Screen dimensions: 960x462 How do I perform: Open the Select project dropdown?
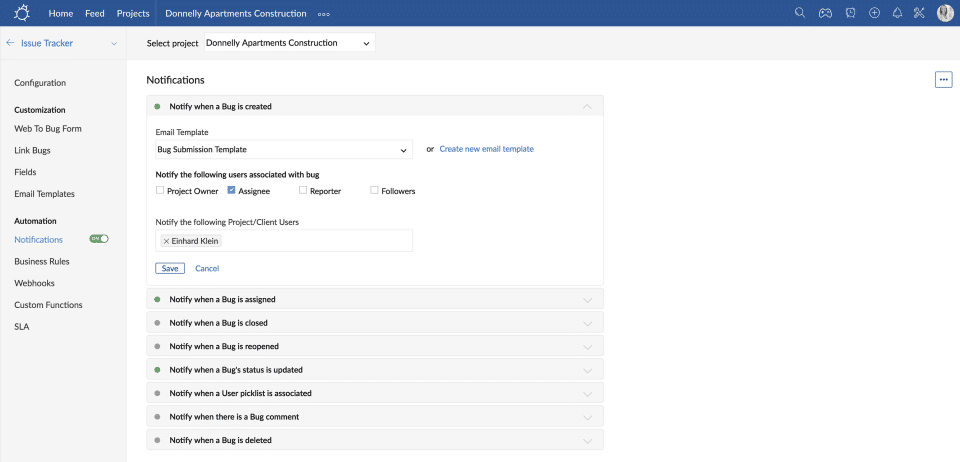pos(289,43)
